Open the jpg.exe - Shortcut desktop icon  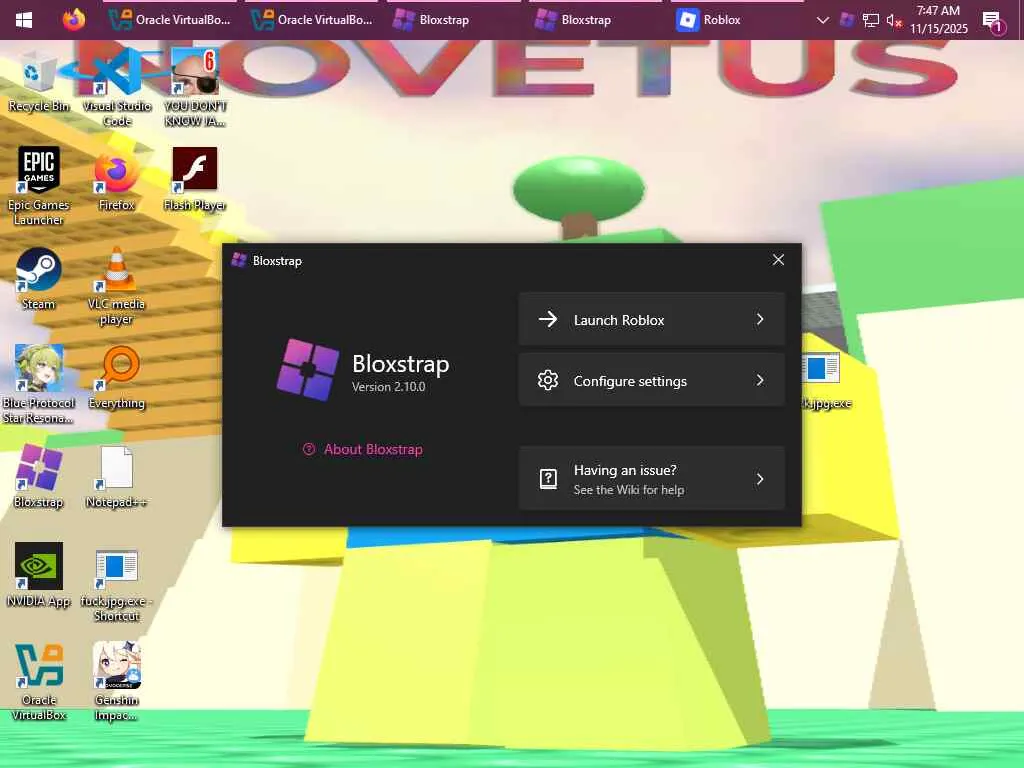coord(117,586)
